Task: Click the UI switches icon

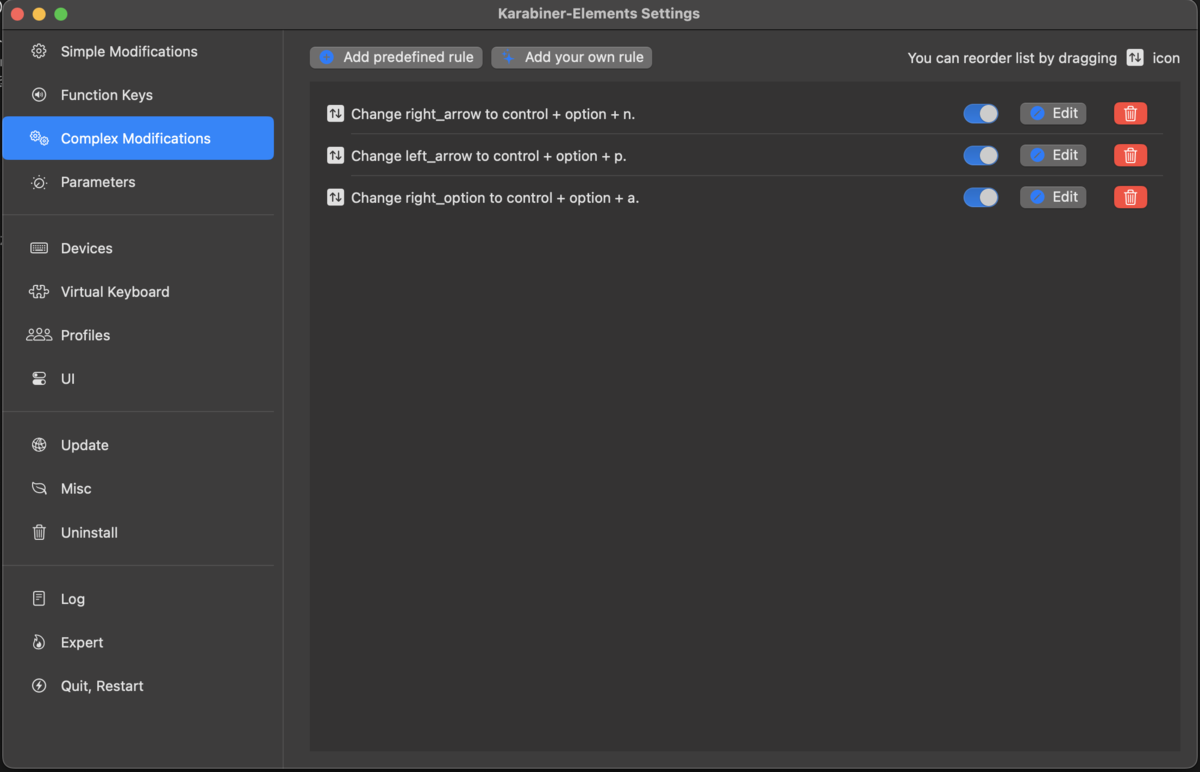Action: coord(39,379)
